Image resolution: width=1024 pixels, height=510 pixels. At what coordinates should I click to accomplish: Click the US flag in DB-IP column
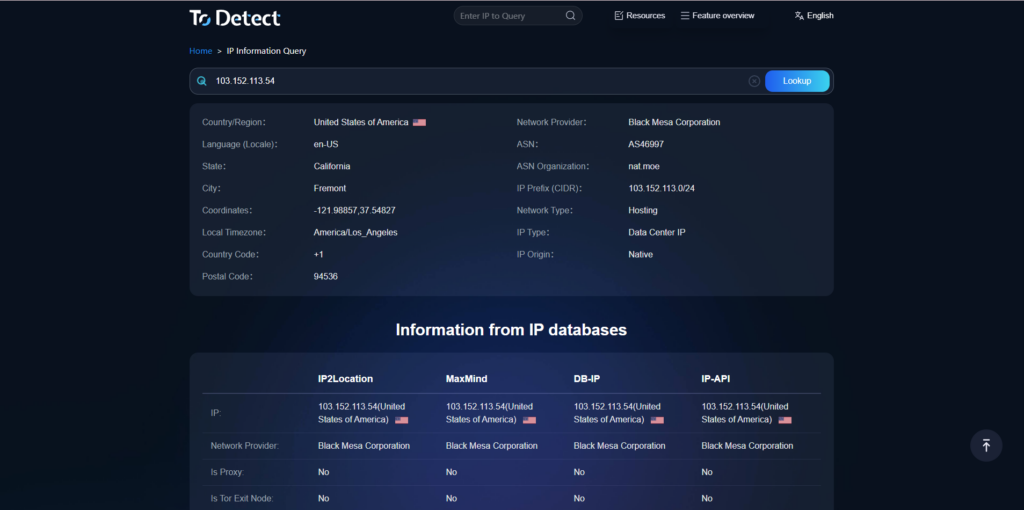click(x=657, y=420)
